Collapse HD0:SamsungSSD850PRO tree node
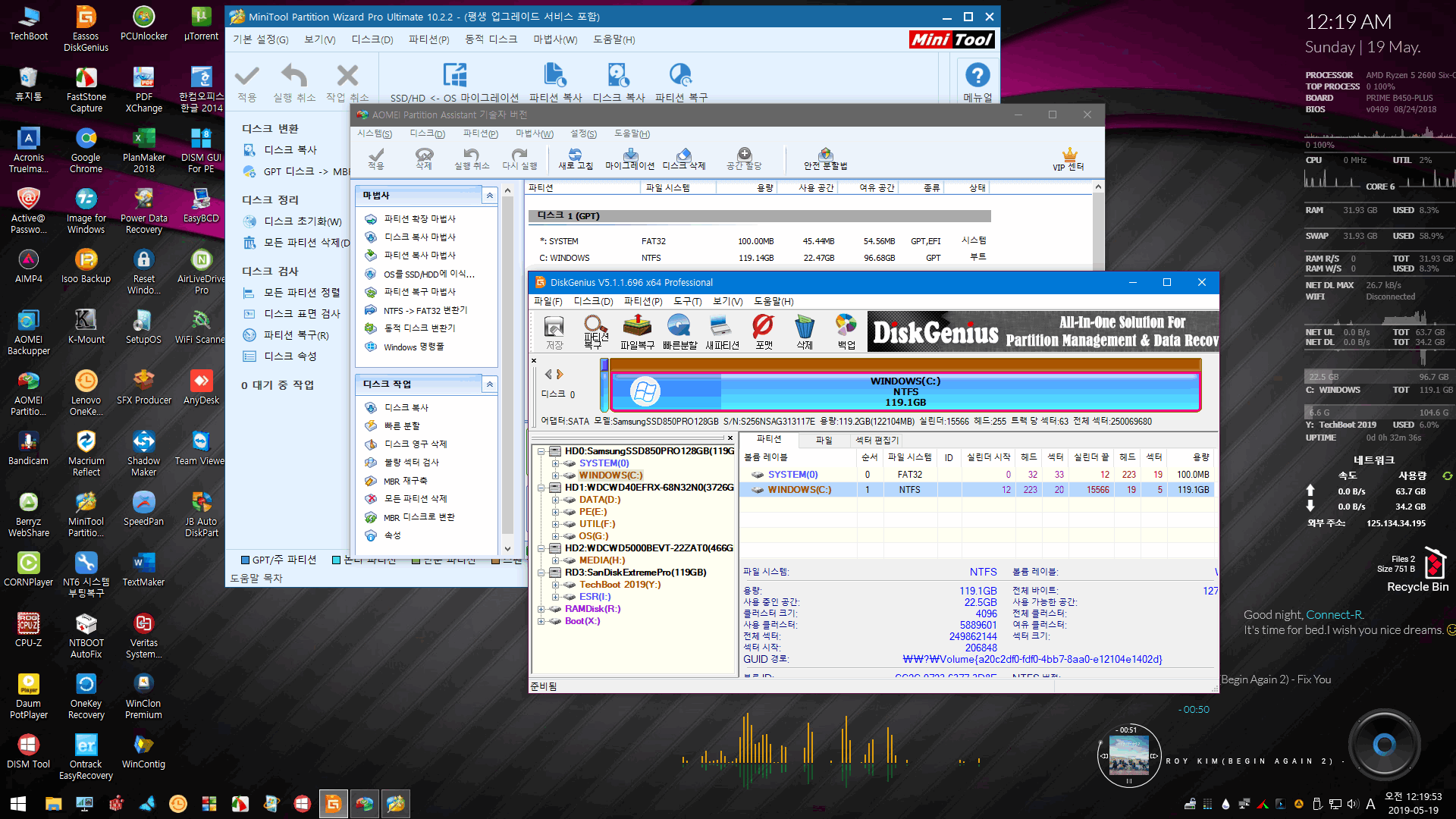 (541, 451)
